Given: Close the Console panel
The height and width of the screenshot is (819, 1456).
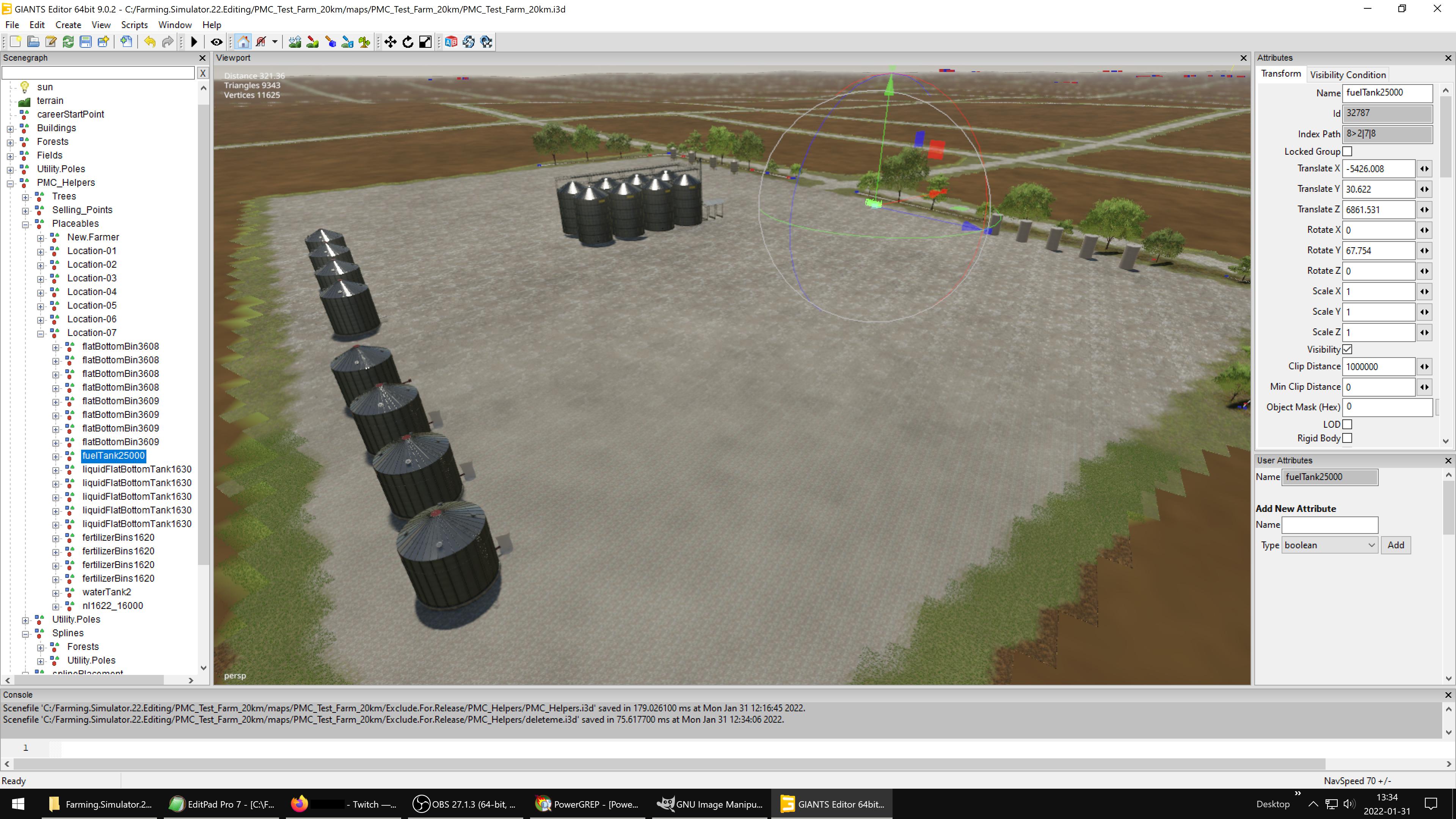Looking at the screenshot, I should click(x=1448, y=695).
